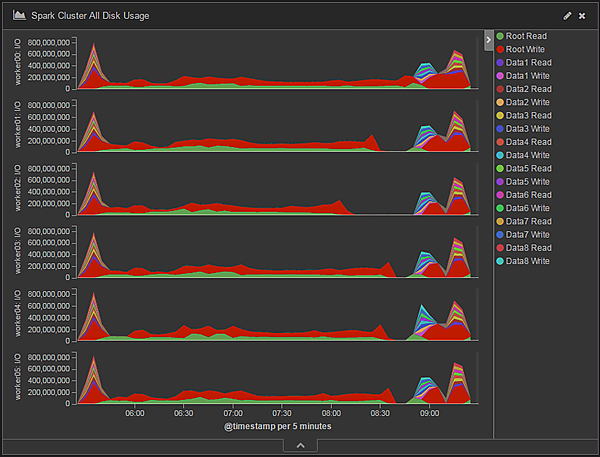Screen dimensions: 600x457
Task: Click Data6 Write legend label
Action: 528,208
